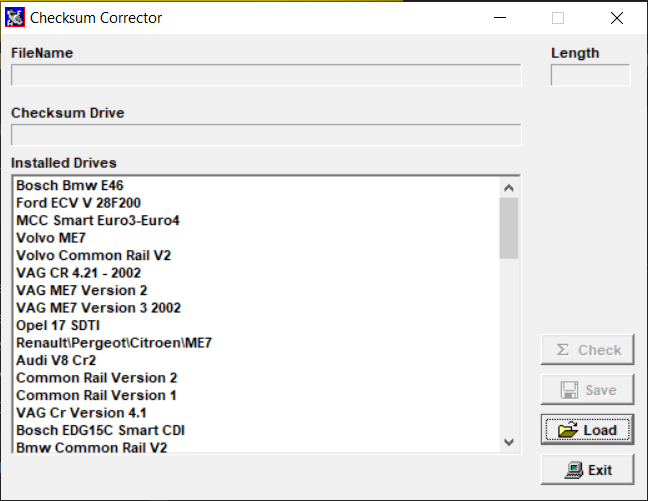Choose Bosch EDG15C Smart CDI
The height and width of the screenshot is (501, 648).
tap(257, 430)
